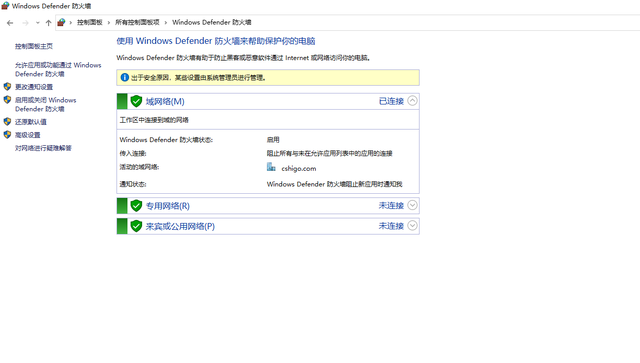Viewport: 640px width, 363px height.
Task: Click the Up one level arrow
Action: click(49, 23)
